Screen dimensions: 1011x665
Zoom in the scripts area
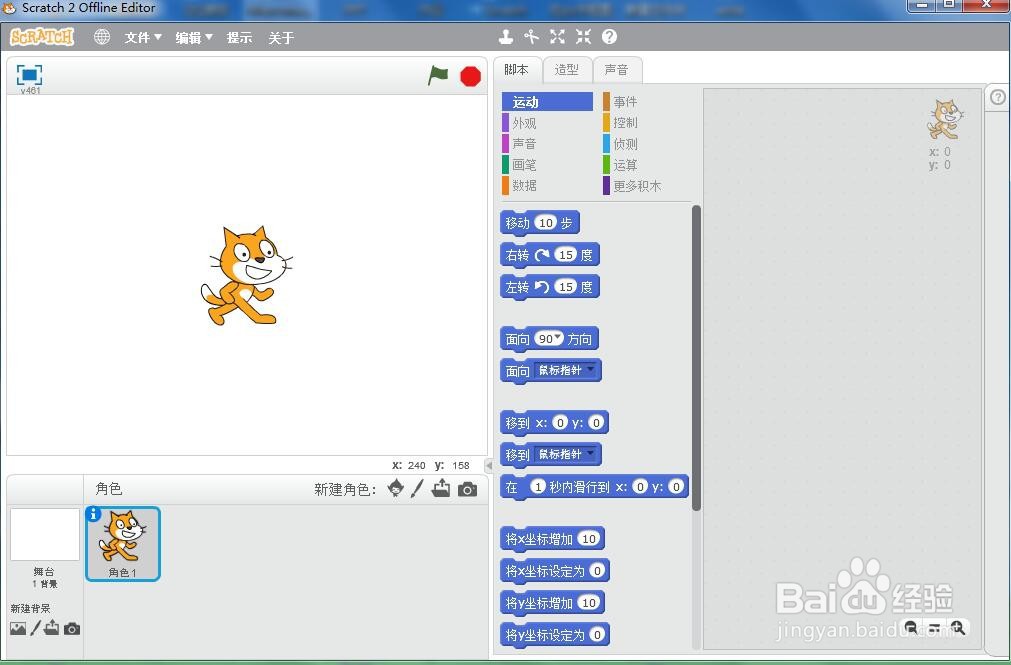click(957, 627)
